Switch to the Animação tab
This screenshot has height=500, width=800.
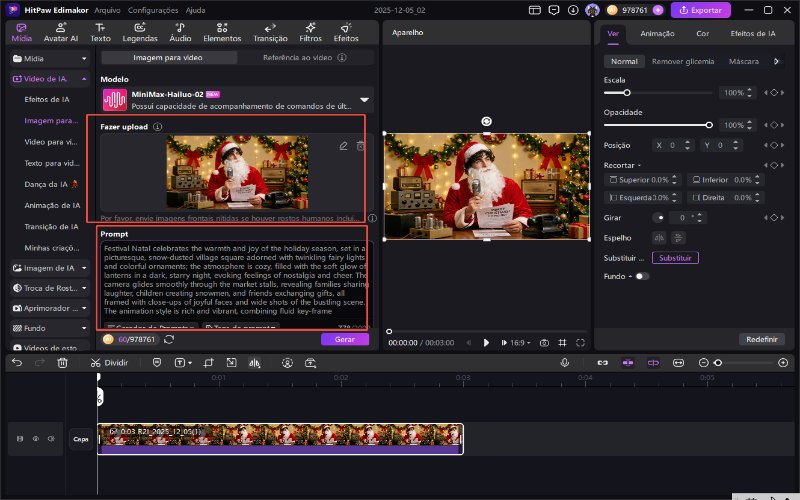click(x=657, y=33)
